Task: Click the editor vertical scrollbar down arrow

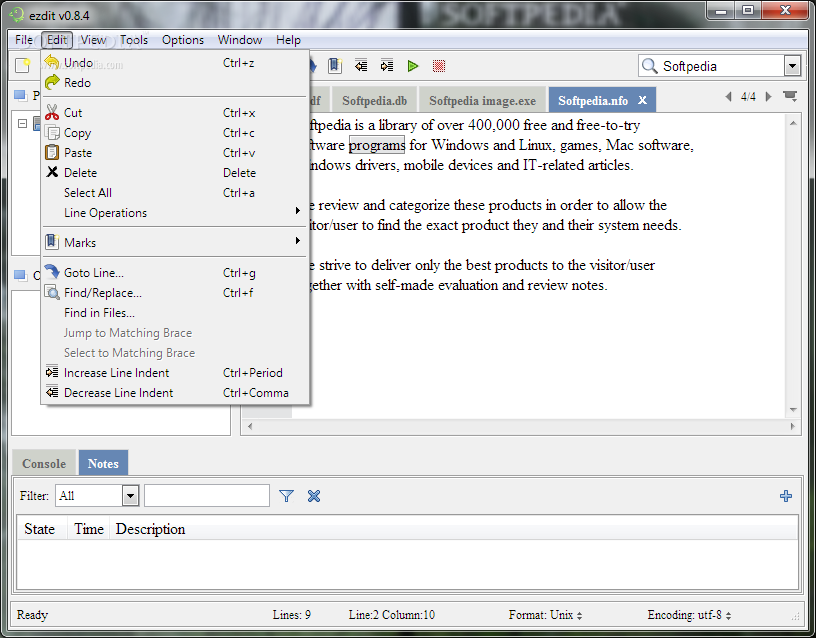Action: (x=793, y=410)
